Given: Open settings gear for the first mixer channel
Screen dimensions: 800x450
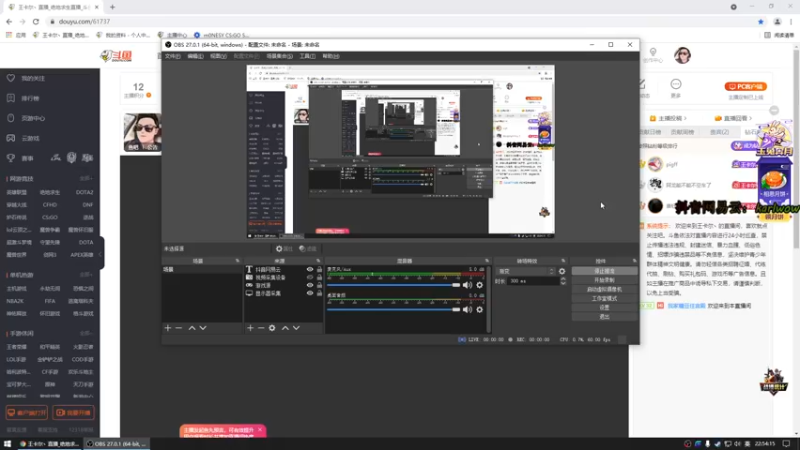Looking at the screenshot, I should [x=480, y=285].
